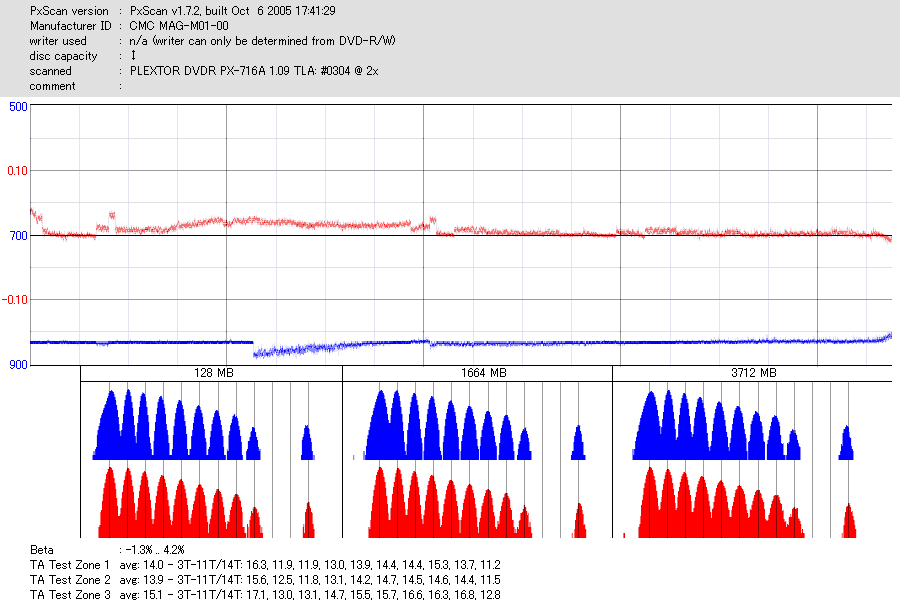Click the red histogram in the 1664 MB zone

[x=478, y=502]
